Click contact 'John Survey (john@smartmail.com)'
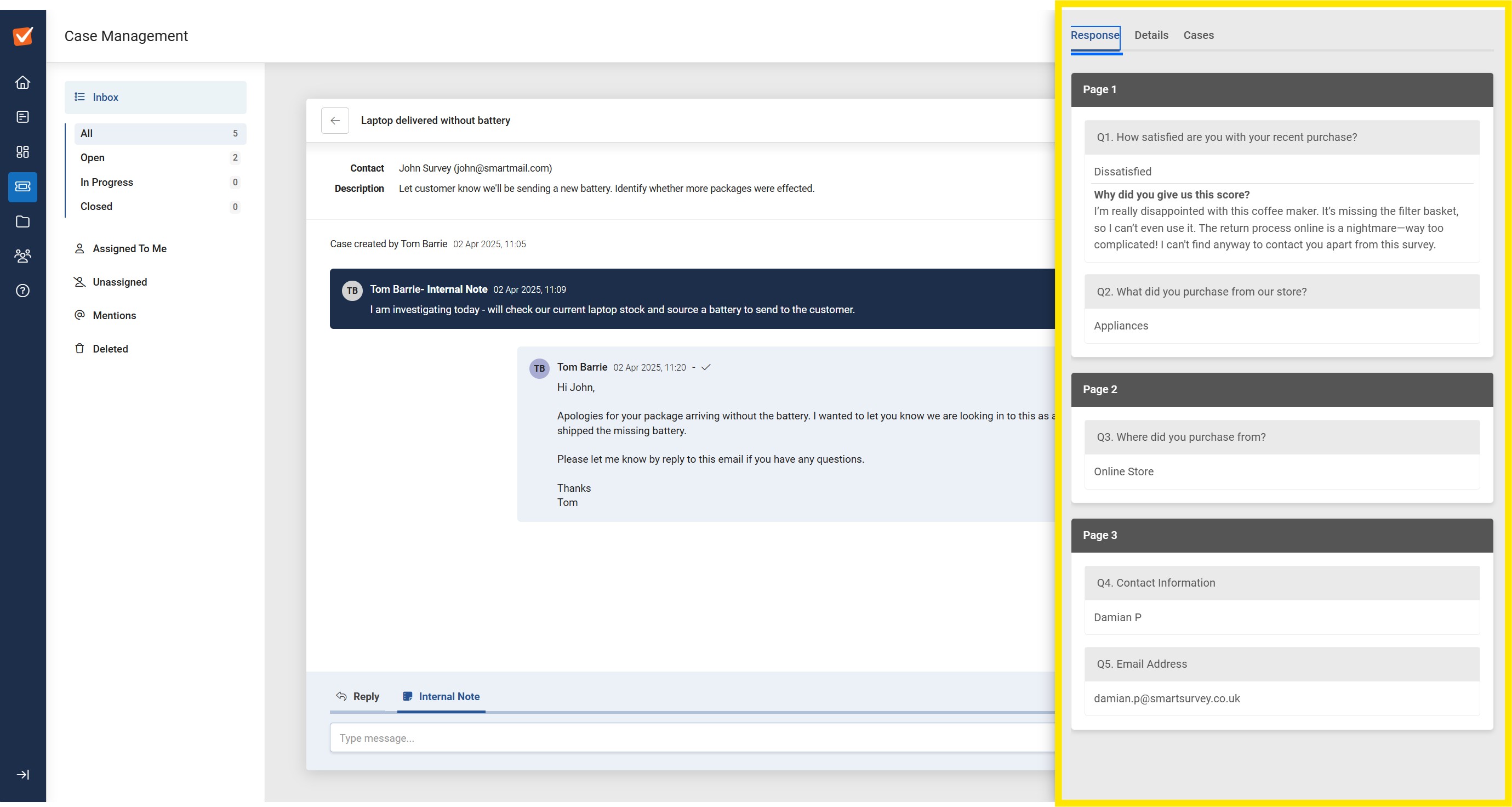Image resolution: width=1512 pixels, height=807 pixels. pos(476,168)
